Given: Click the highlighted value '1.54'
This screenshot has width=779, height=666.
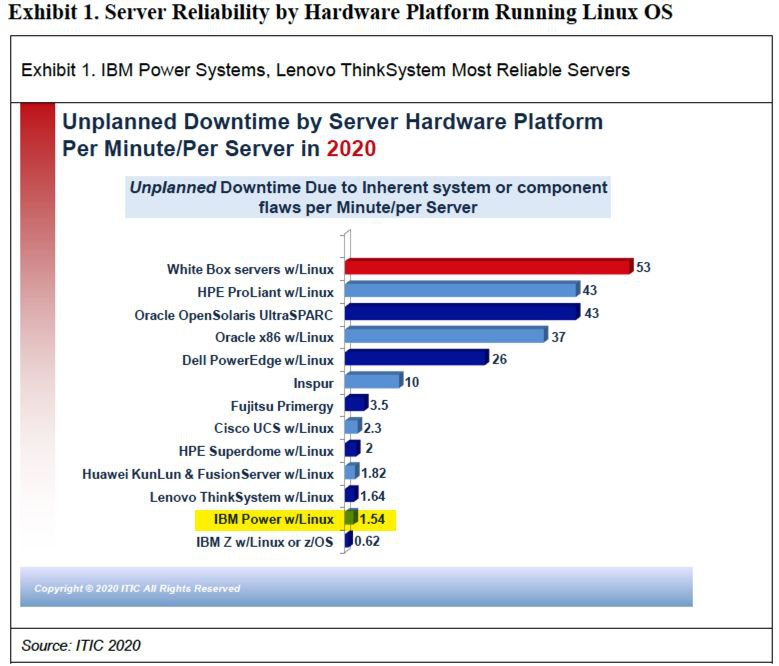Looking at the screenshot, I should click(372, 519).
